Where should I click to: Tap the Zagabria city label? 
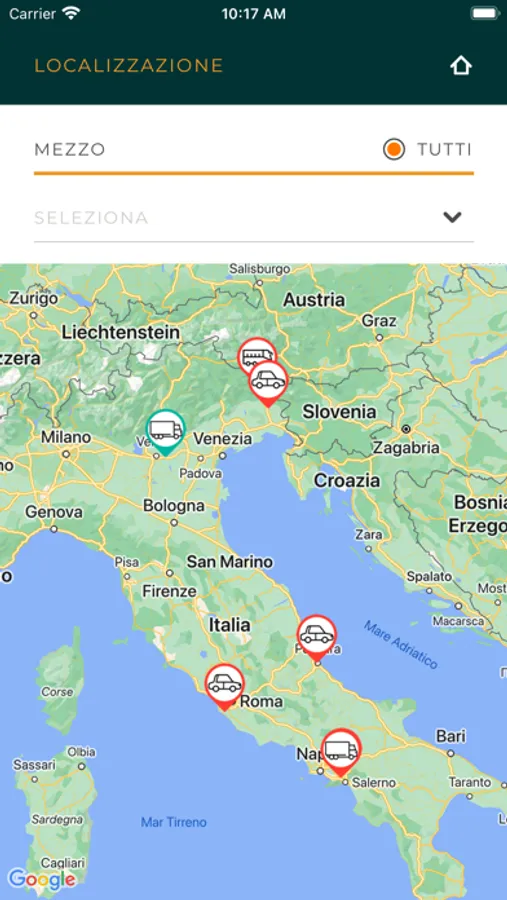click(406, 448)
